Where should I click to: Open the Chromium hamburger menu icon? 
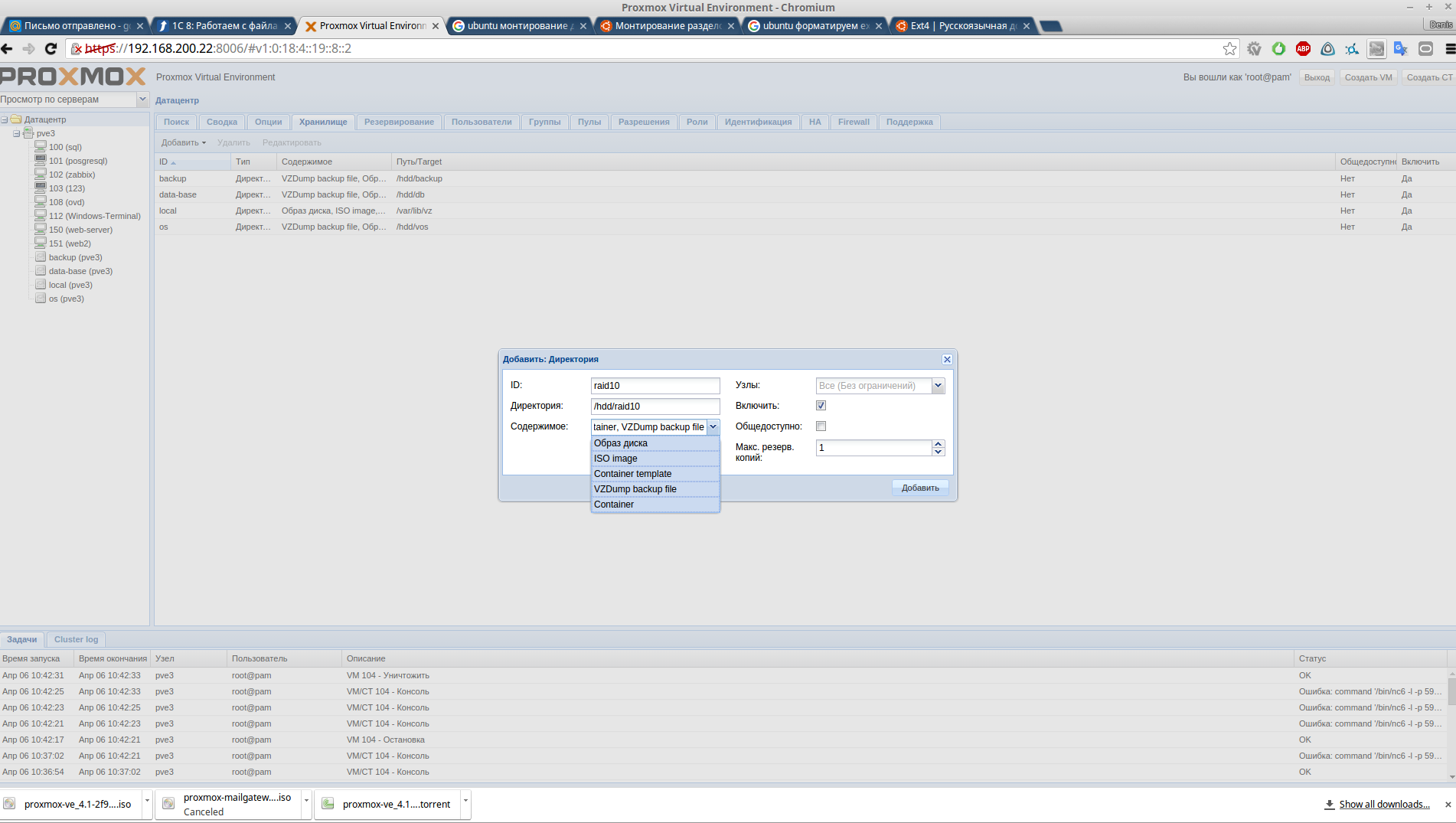(x=1449, y=48)
